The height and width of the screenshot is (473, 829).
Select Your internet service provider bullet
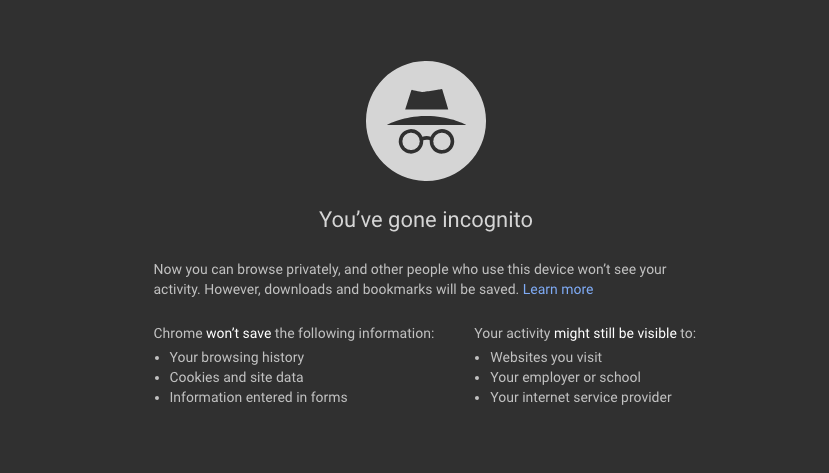[x=581, y=397]
